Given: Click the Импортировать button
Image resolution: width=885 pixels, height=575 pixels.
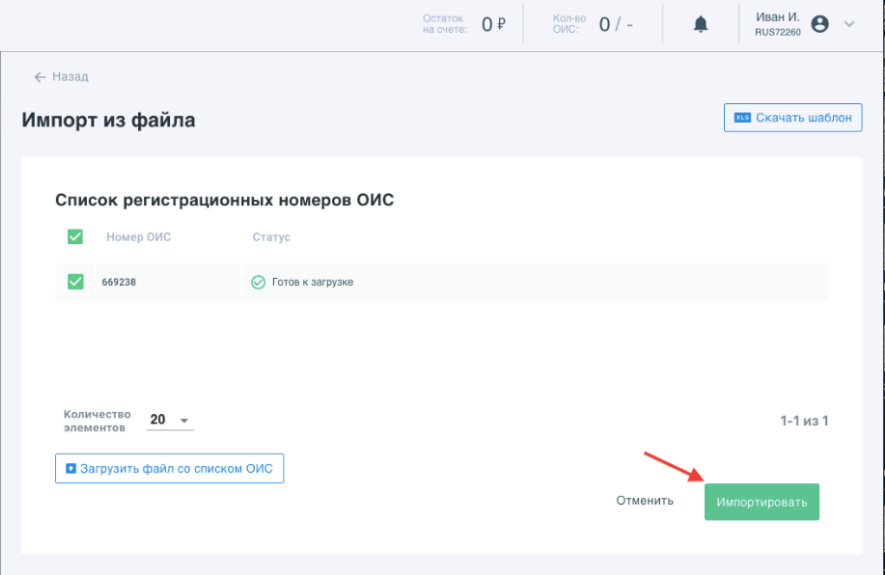Looking at the screenshot, I should (x=761, y=502).
